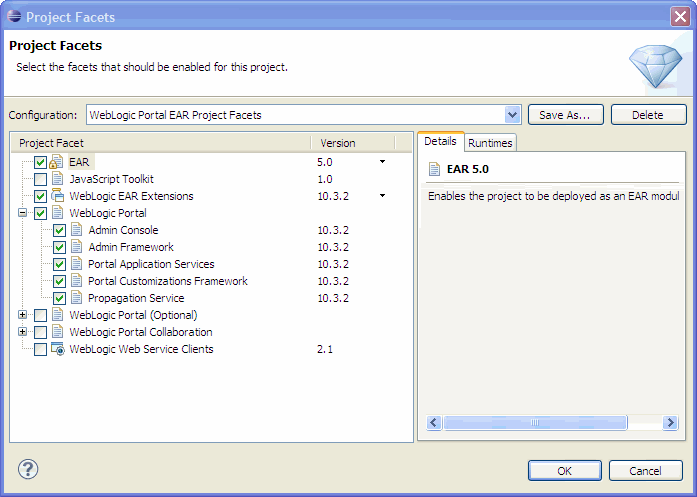This screenshot has width=697, height=497.
Task: Enable the WebLogic Portal Collaboration checkbox
Action: point(40,332)
